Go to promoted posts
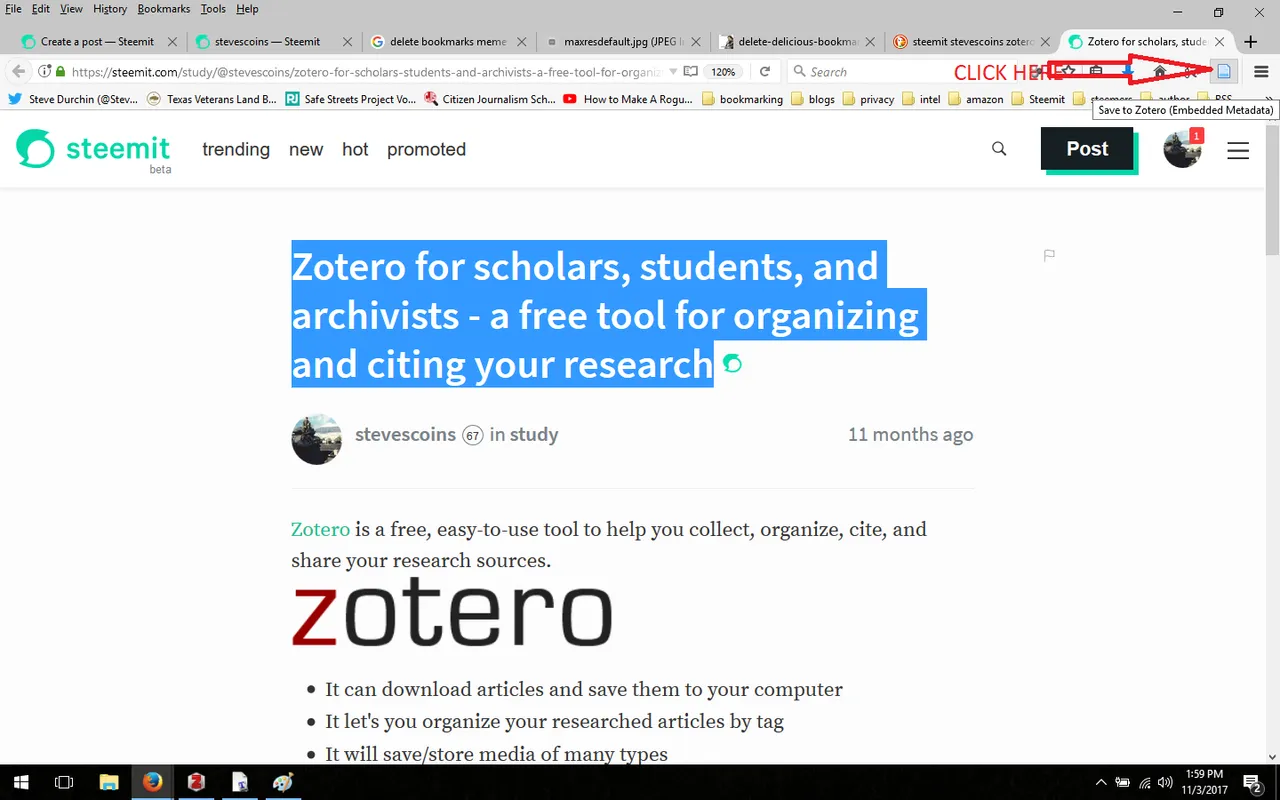The height and width of the screenshot is (800, 1280). (427, 149)
